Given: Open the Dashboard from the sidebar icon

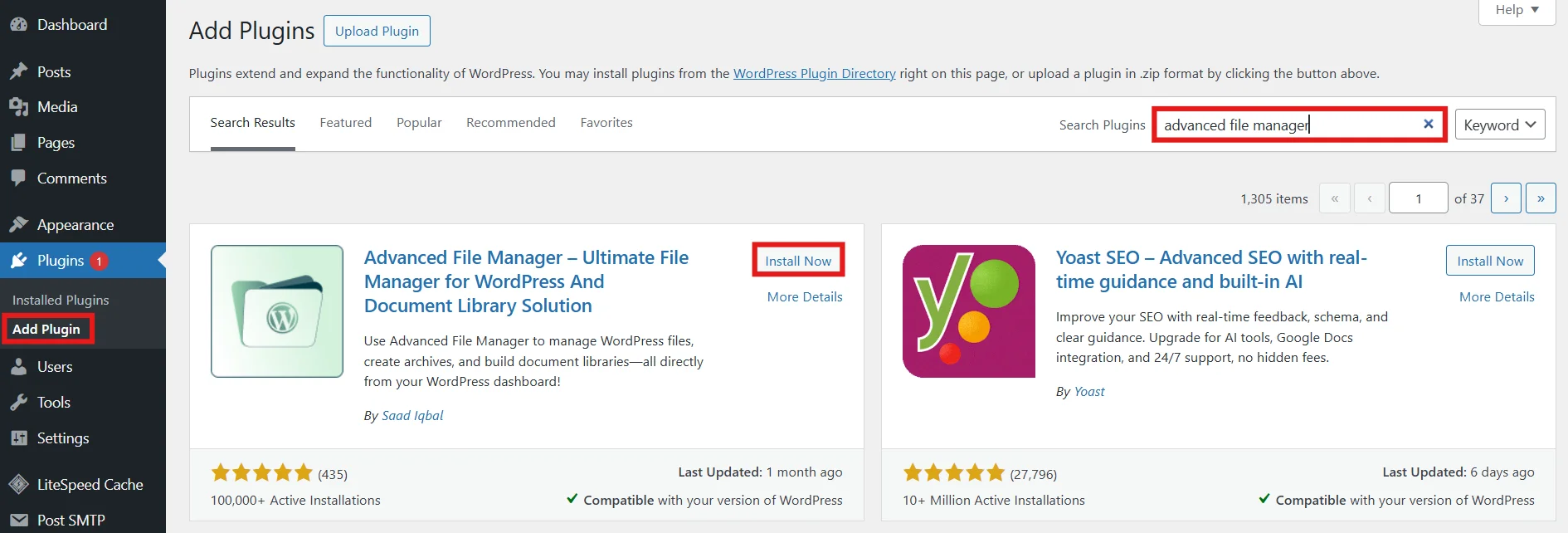Looking at the screenshot, I should (20, 24).
